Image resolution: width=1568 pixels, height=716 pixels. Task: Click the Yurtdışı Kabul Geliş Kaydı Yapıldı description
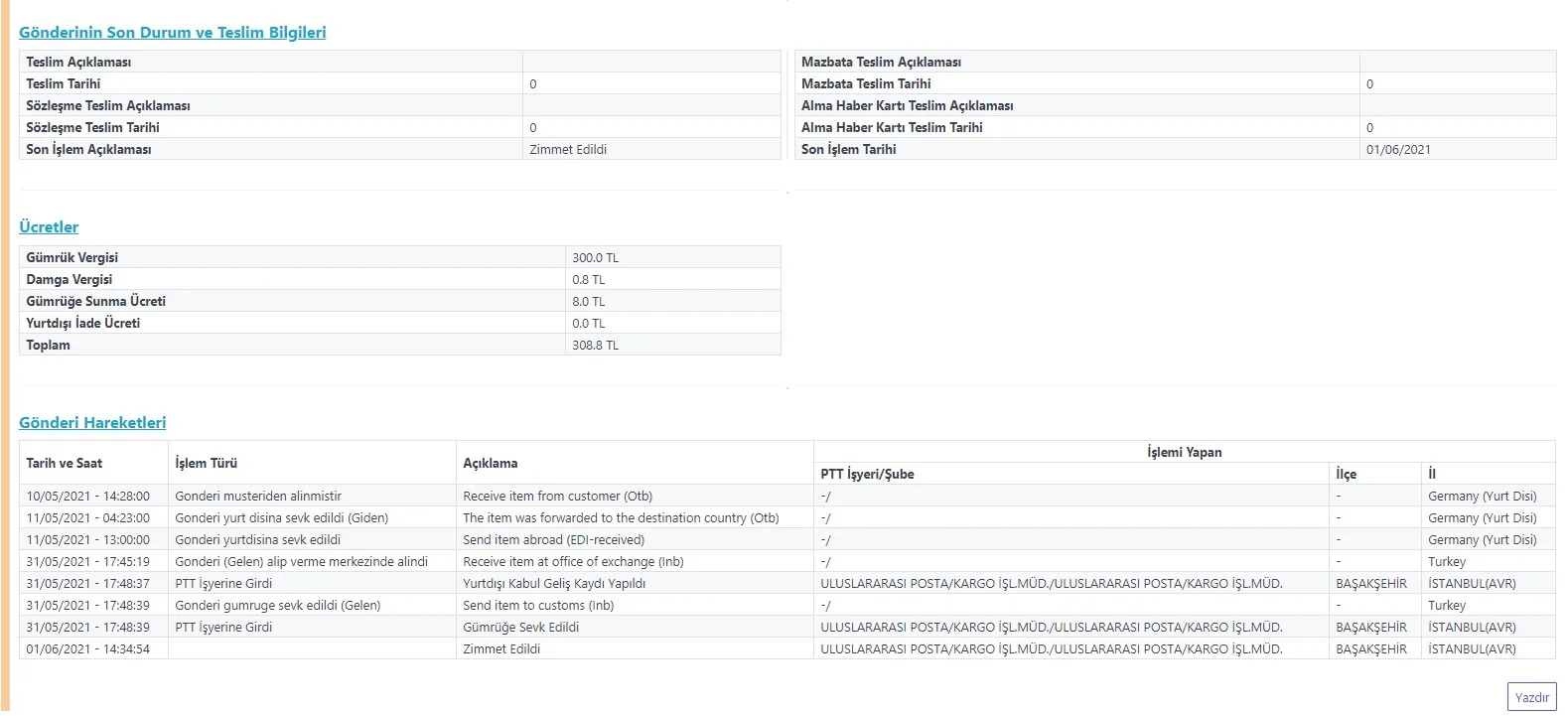[554, 584]
